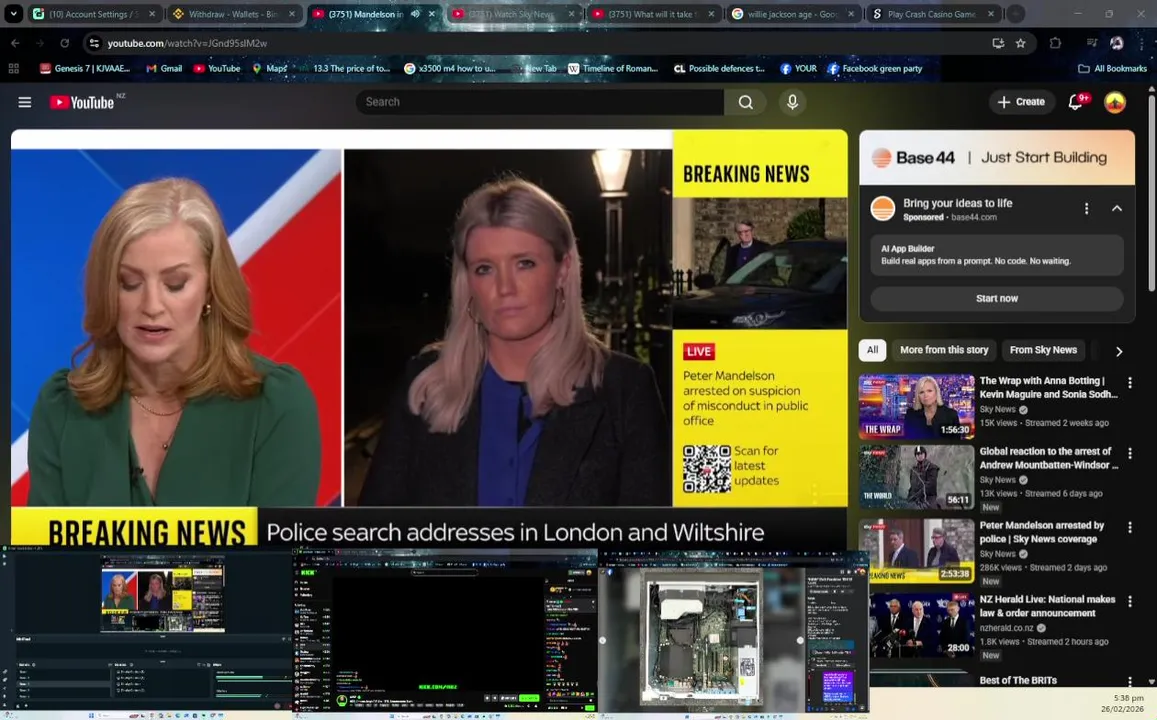The height and width of the screenshot is (720, 1157).
Task: Click the YouTube Search field
Action: pyautogui.click(x=539, y=102)
